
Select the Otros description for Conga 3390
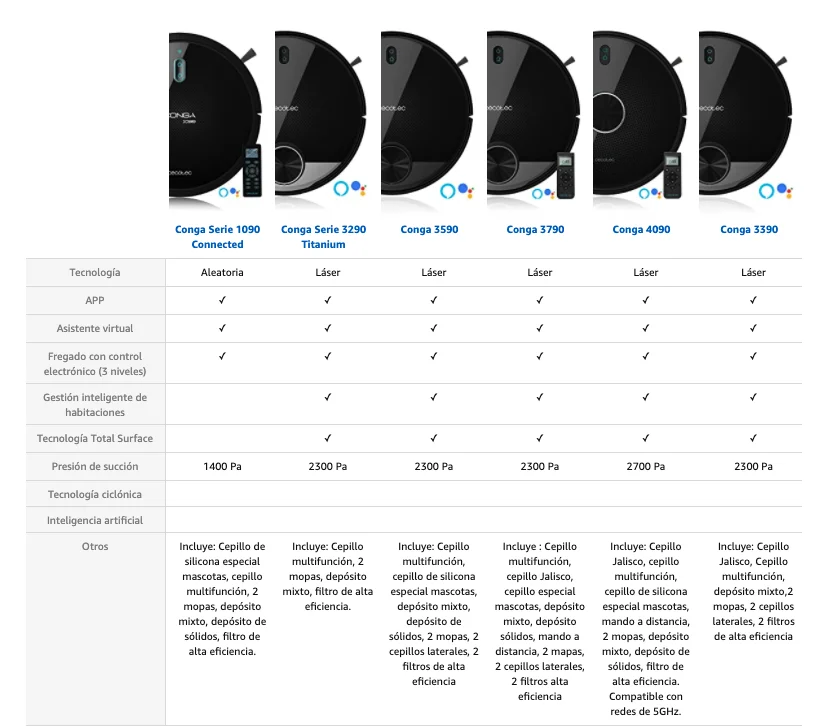753,591
